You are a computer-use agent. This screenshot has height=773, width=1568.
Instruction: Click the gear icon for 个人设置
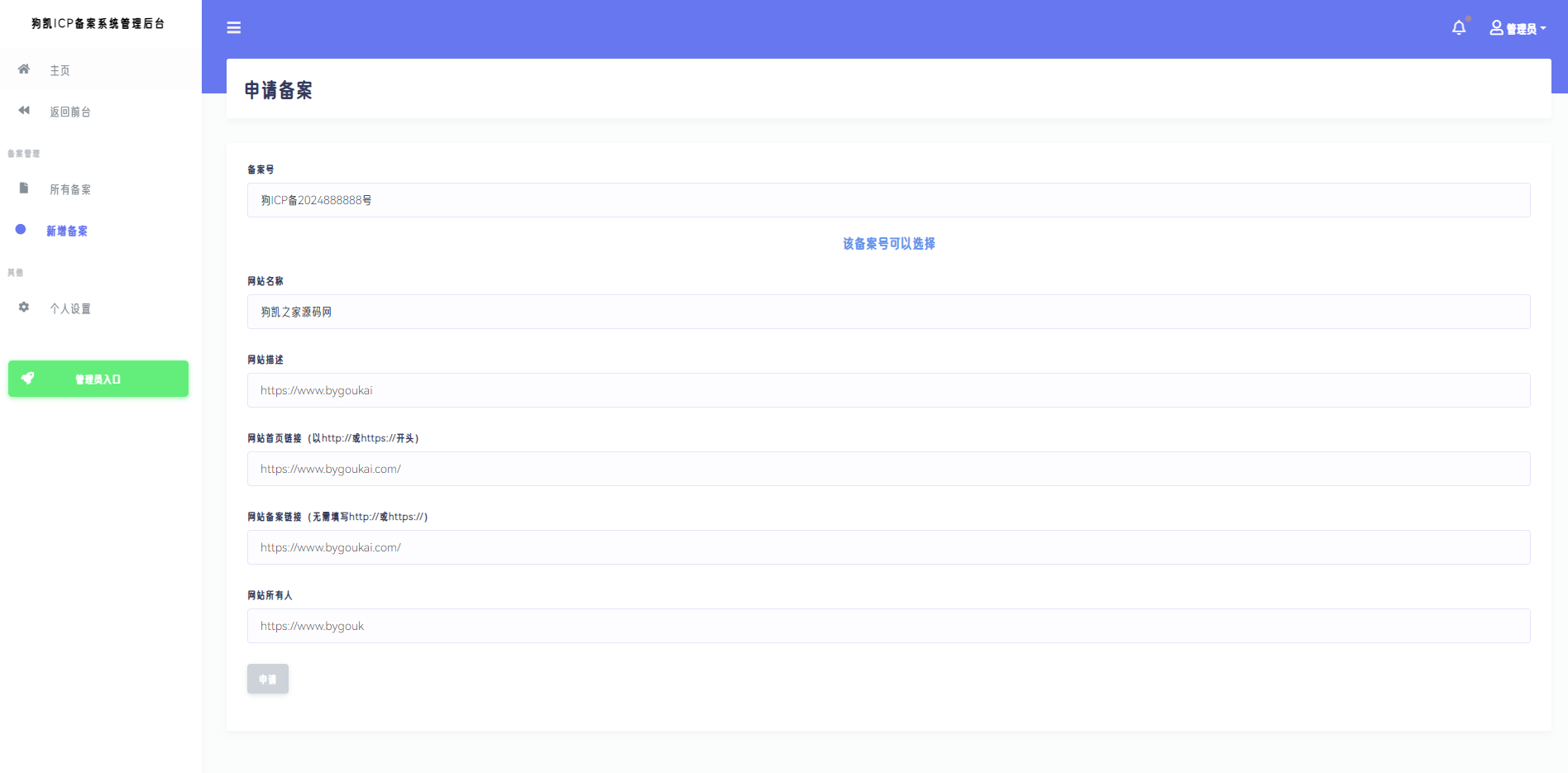point(24,308)
